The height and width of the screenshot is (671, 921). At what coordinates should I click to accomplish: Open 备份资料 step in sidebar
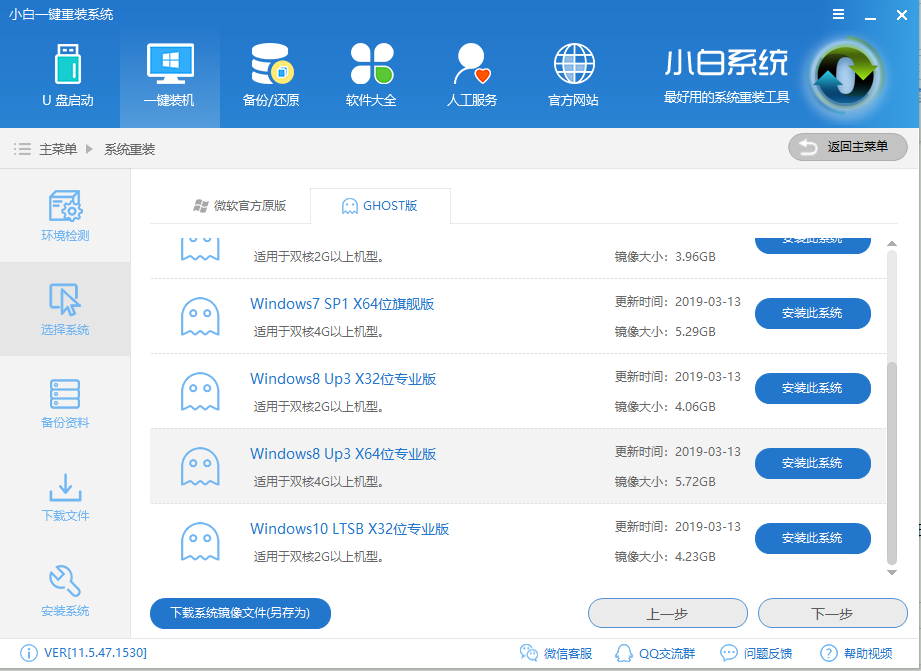tap(65, 403)
